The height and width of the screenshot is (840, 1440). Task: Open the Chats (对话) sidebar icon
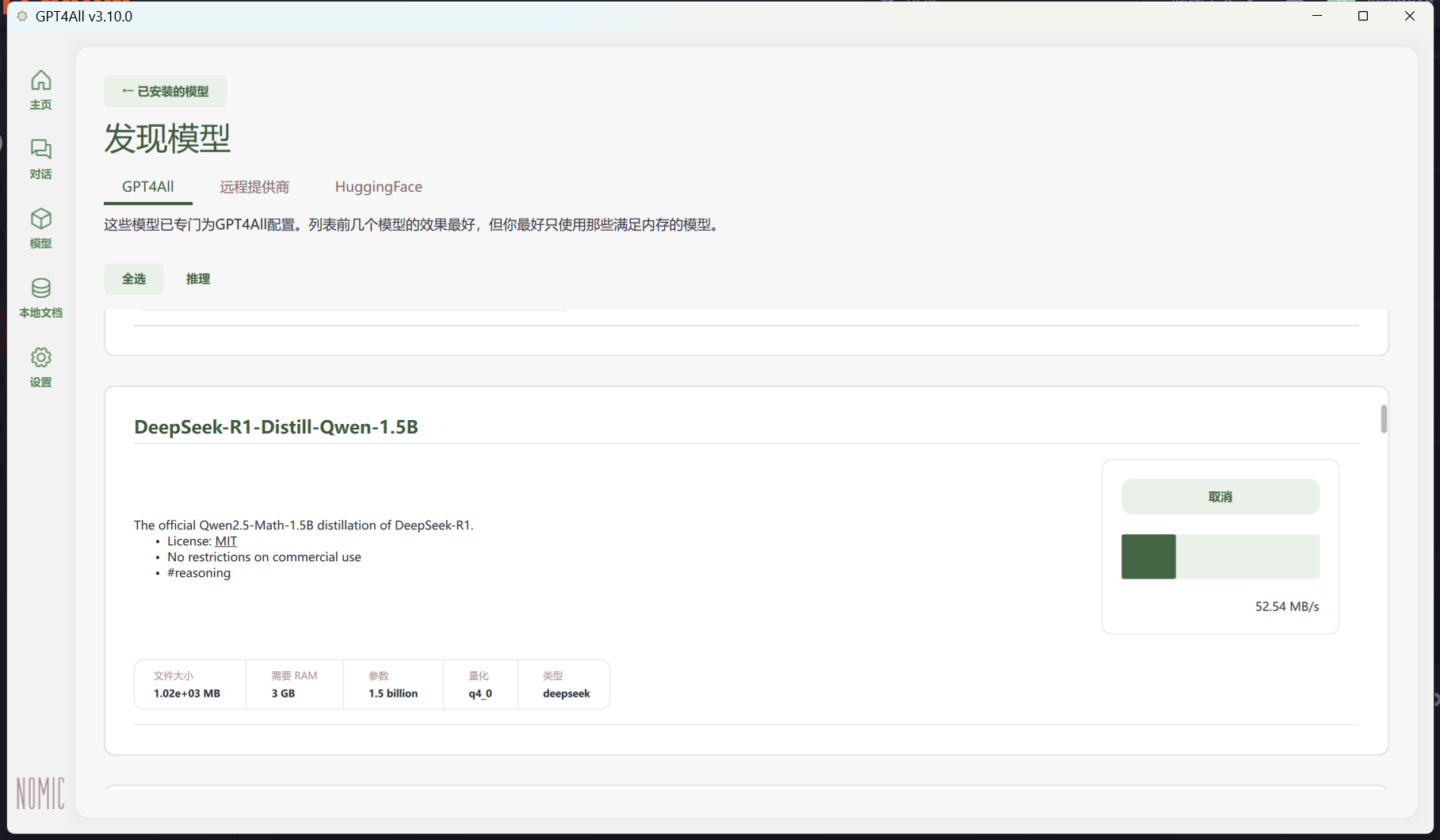(41, 158)
